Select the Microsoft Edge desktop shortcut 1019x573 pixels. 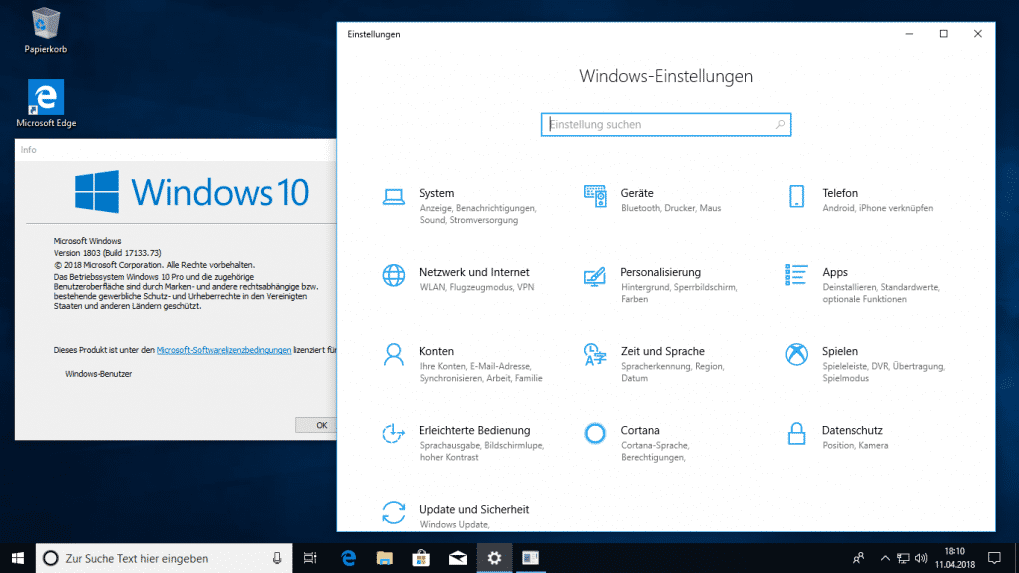coord(46,103)
